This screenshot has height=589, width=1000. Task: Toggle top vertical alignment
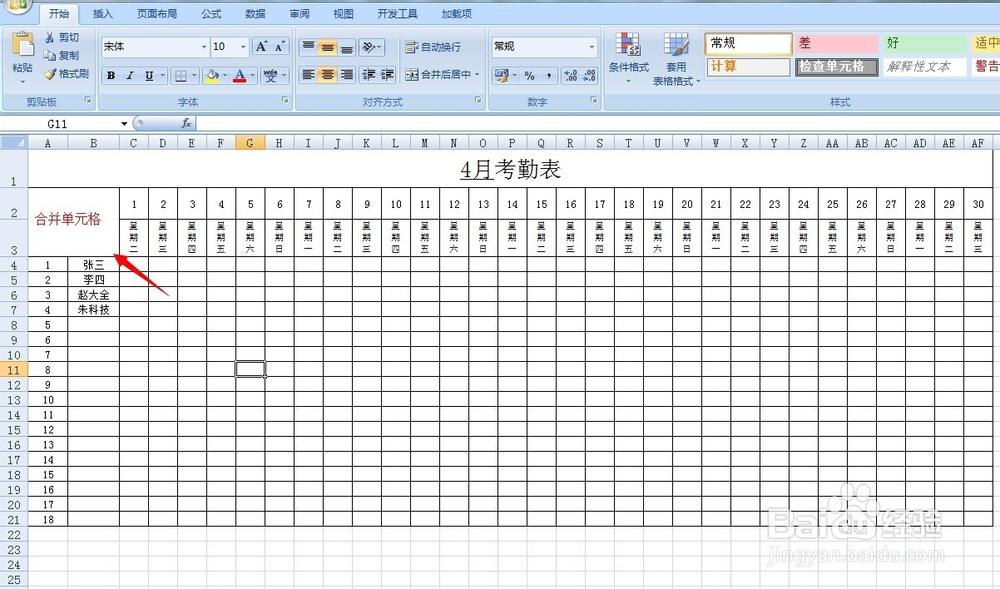click(x=308, y=47)
